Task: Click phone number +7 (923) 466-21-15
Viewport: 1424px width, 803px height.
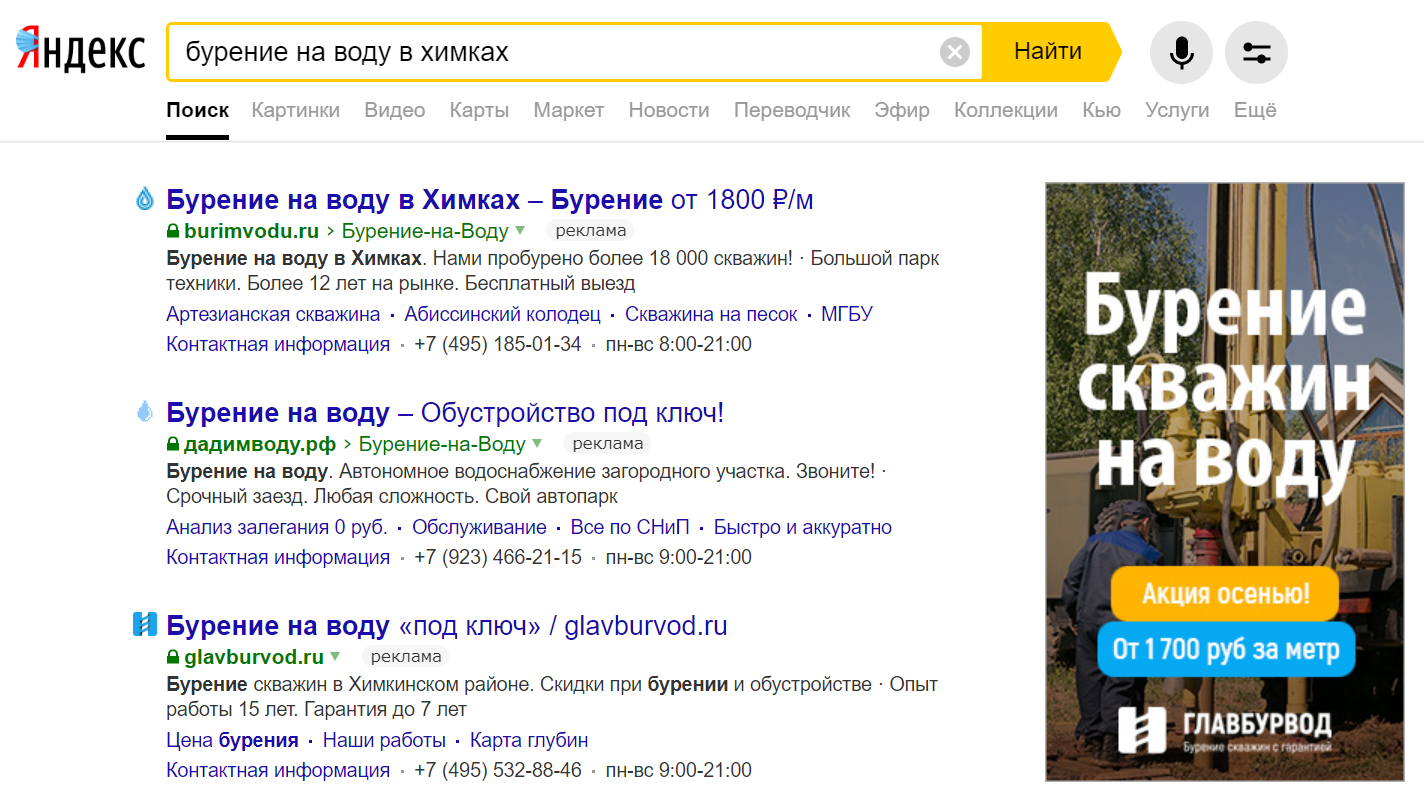Action: 498,557
